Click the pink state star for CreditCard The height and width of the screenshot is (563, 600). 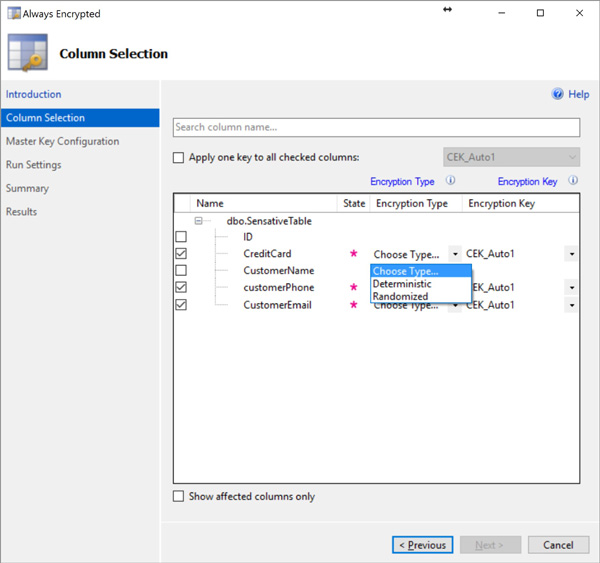click(353, 254)
